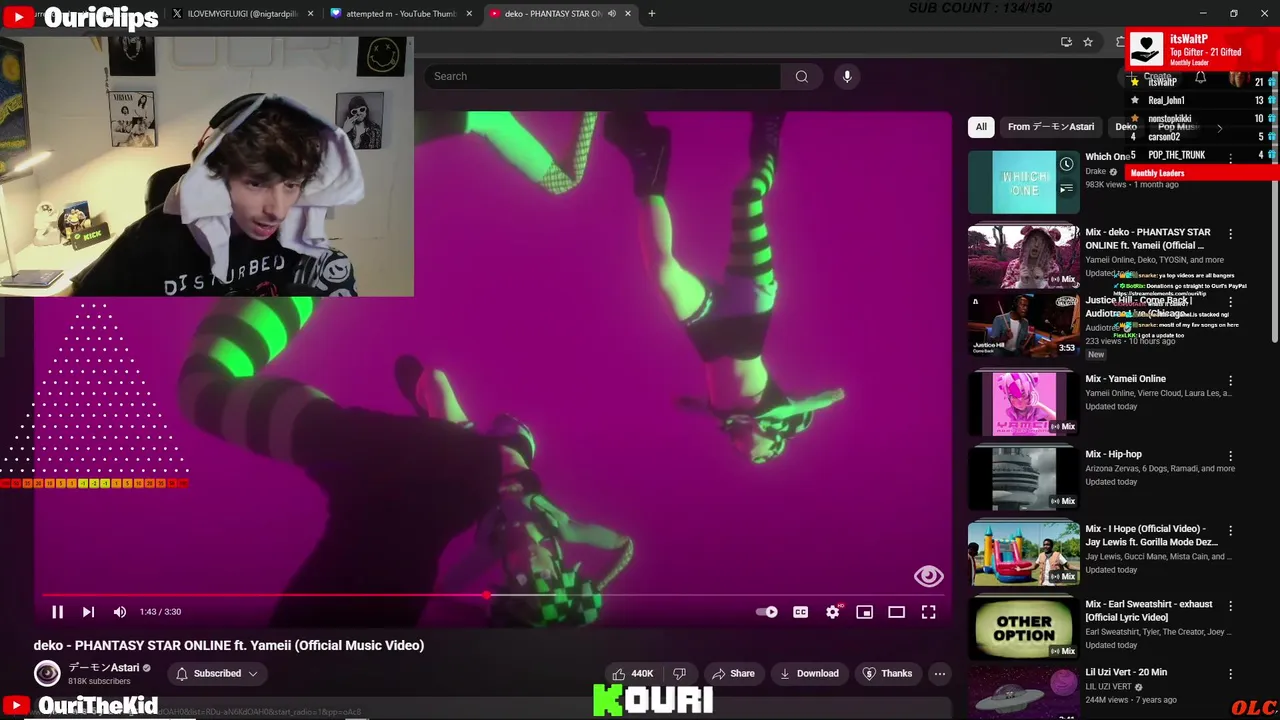Close the deko PHANTASY STAR tab
The width and height of the screenshot is (1280, 720).
coord(629,13)
